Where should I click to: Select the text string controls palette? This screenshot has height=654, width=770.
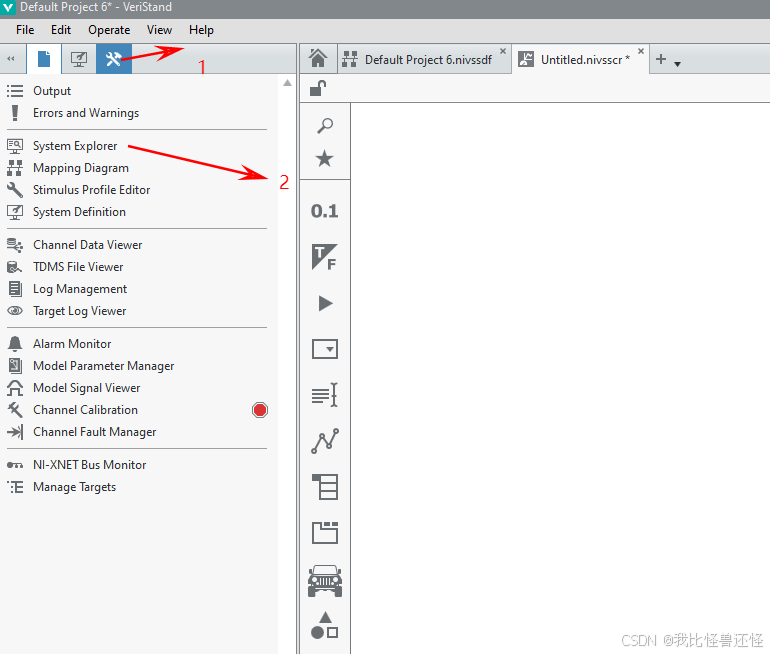pyautogui.click(x=325, y=395)
